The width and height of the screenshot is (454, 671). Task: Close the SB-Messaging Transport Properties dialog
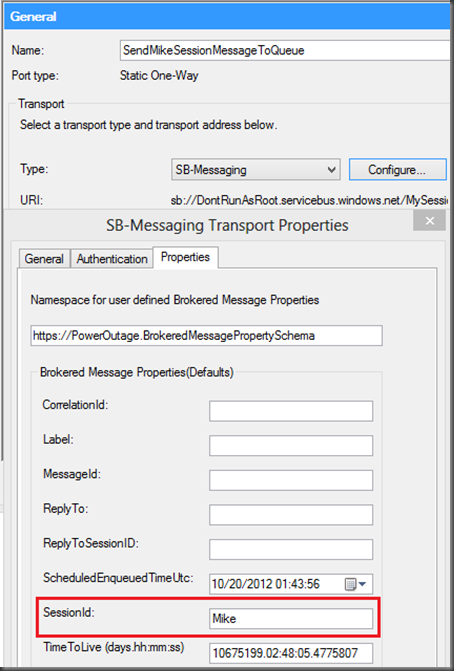pyautogui.click(x=430, y=221)
